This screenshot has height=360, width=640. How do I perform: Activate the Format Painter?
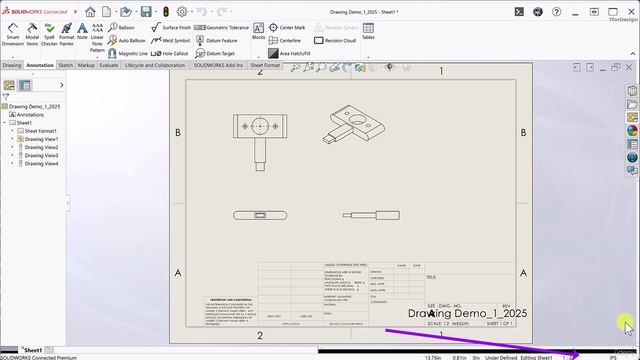pyautogui.click(x=67, y=34)
